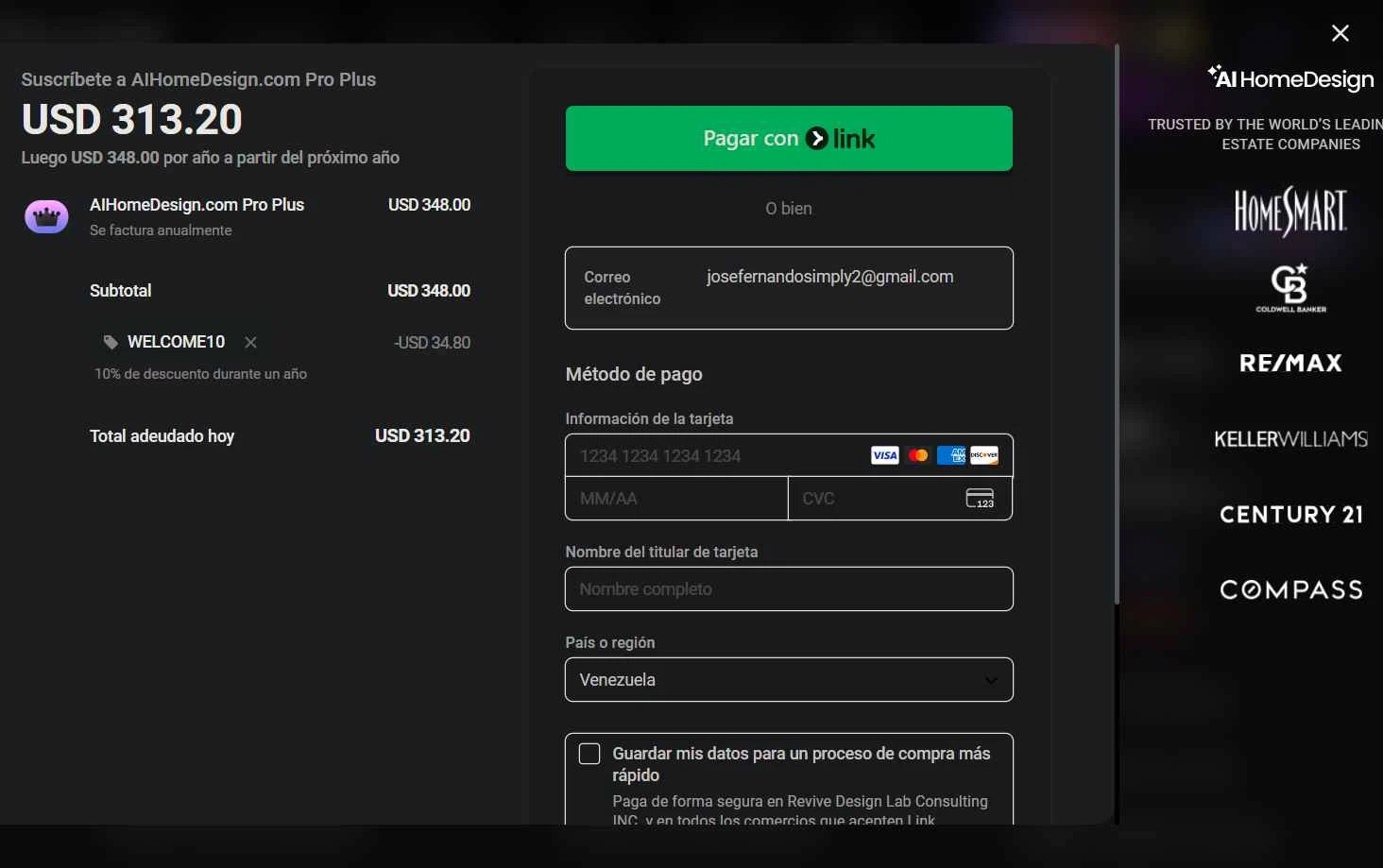
Task: Click the purple crown Pro Plus icon
Action: [x=46, y=216]
